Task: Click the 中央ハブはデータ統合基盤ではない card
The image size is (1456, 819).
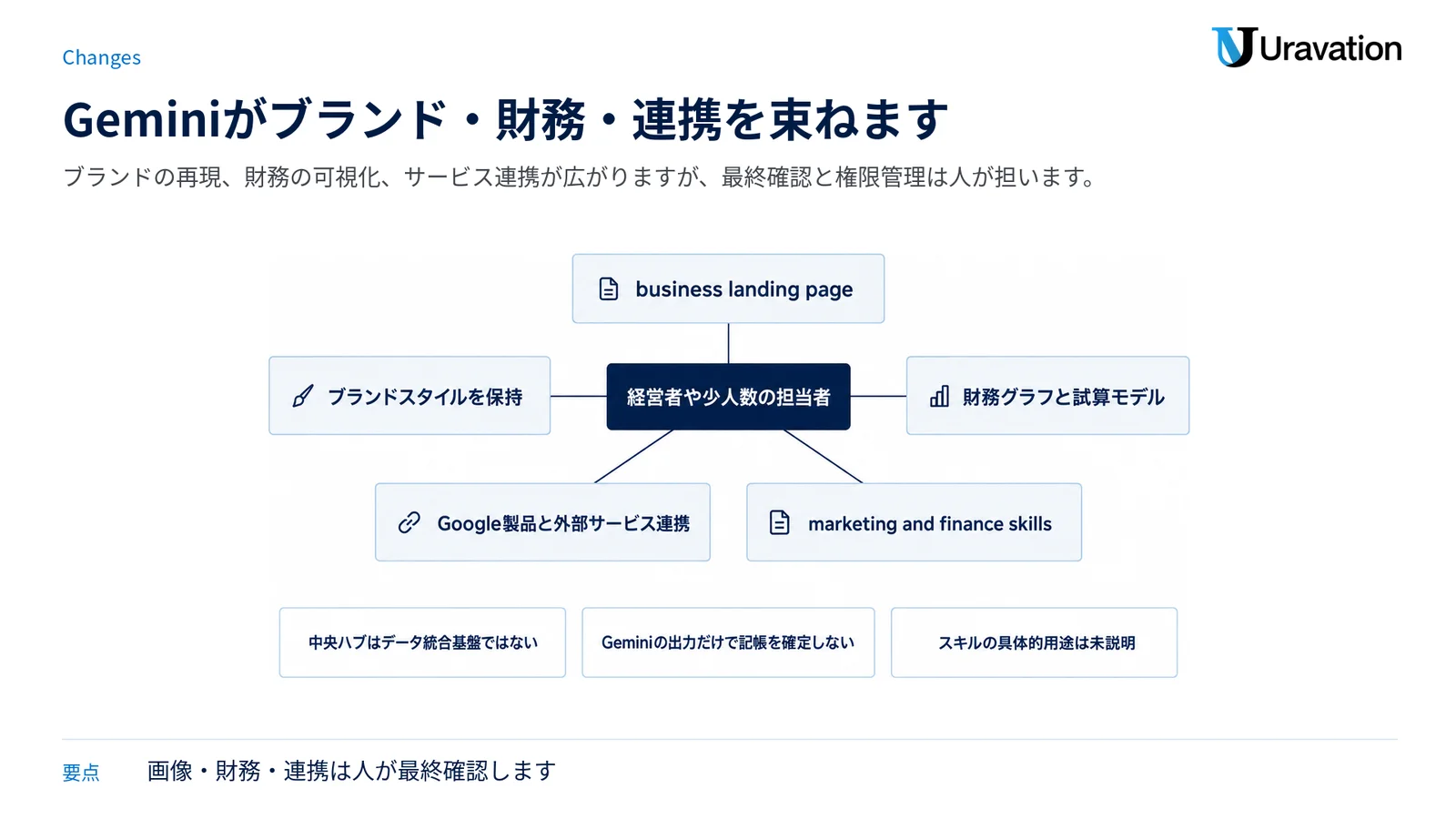Action: (x=422, y=642)
